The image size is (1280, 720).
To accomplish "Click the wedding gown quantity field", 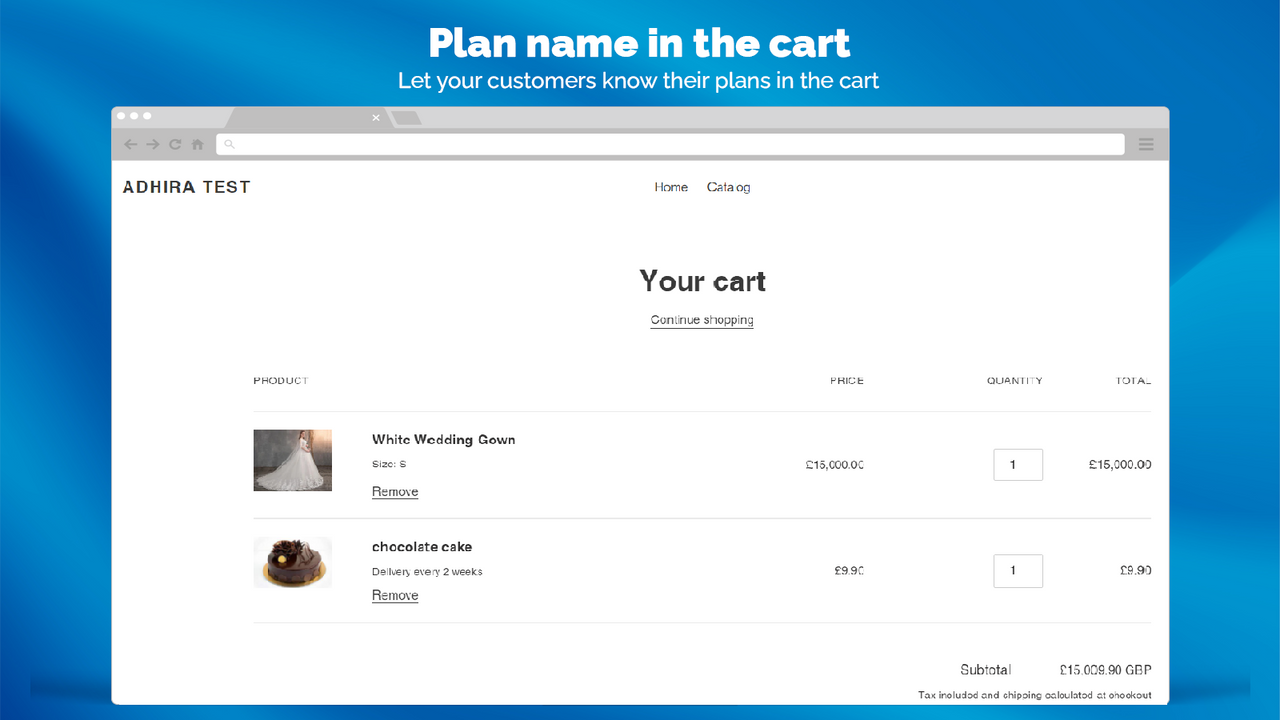I will pyautogui.click(x=1017, y=464).
